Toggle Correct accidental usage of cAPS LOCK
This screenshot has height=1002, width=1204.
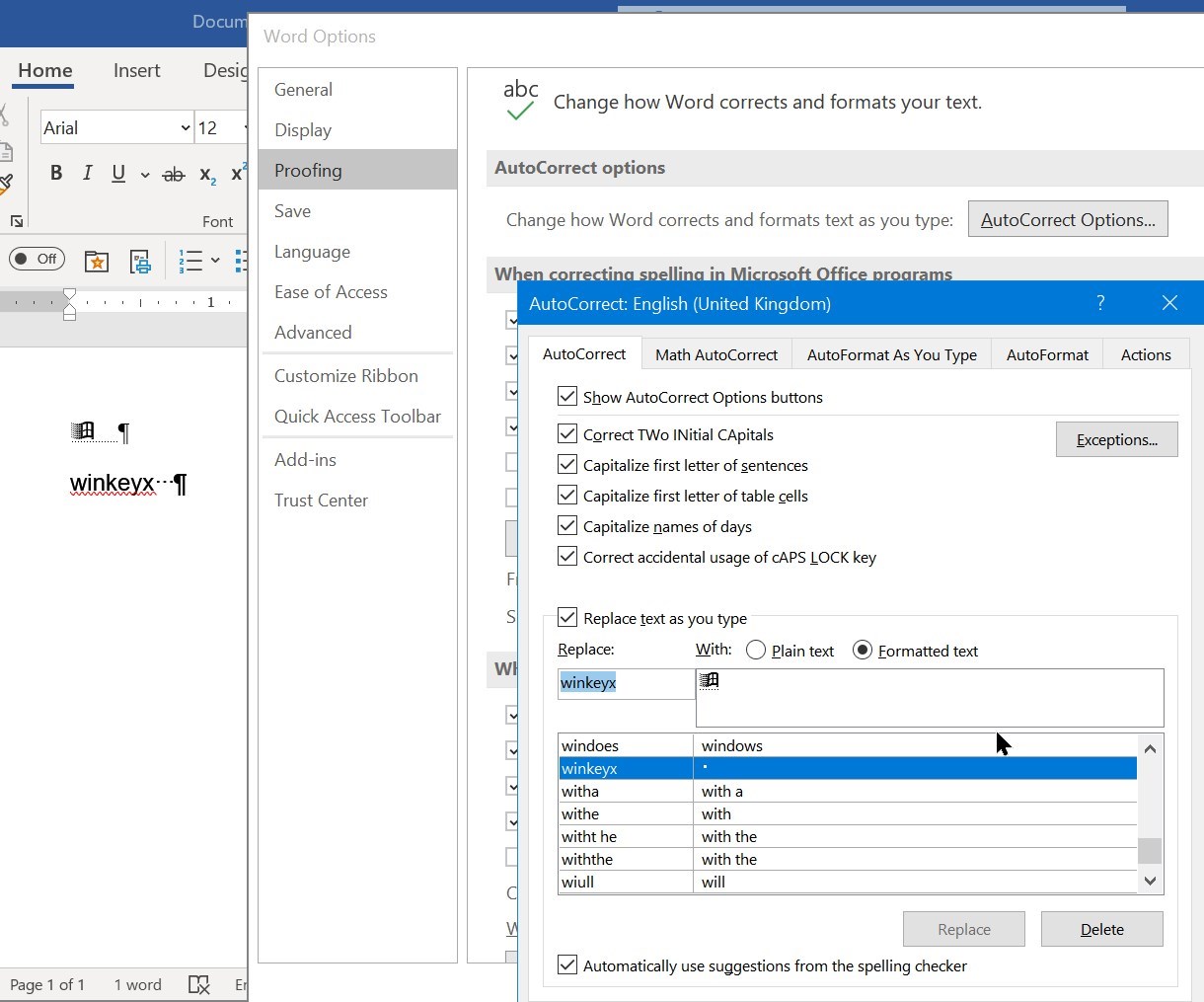coord(567,557)
